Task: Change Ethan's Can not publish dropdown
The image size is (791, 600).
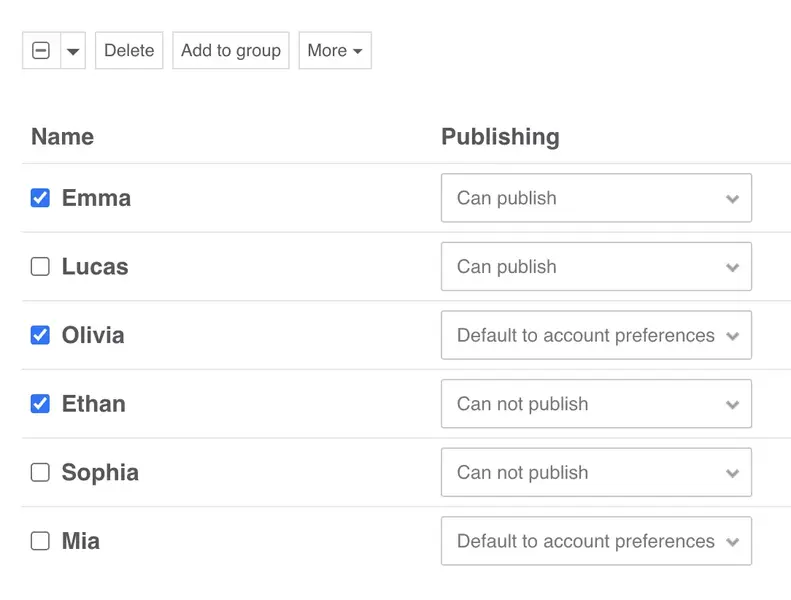Action: tap(596, 404)
